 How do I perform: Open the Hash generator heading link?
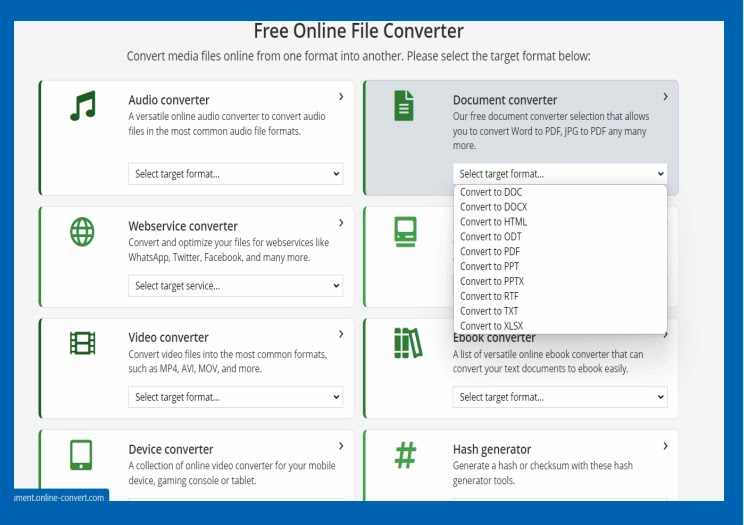click(492, 449)
